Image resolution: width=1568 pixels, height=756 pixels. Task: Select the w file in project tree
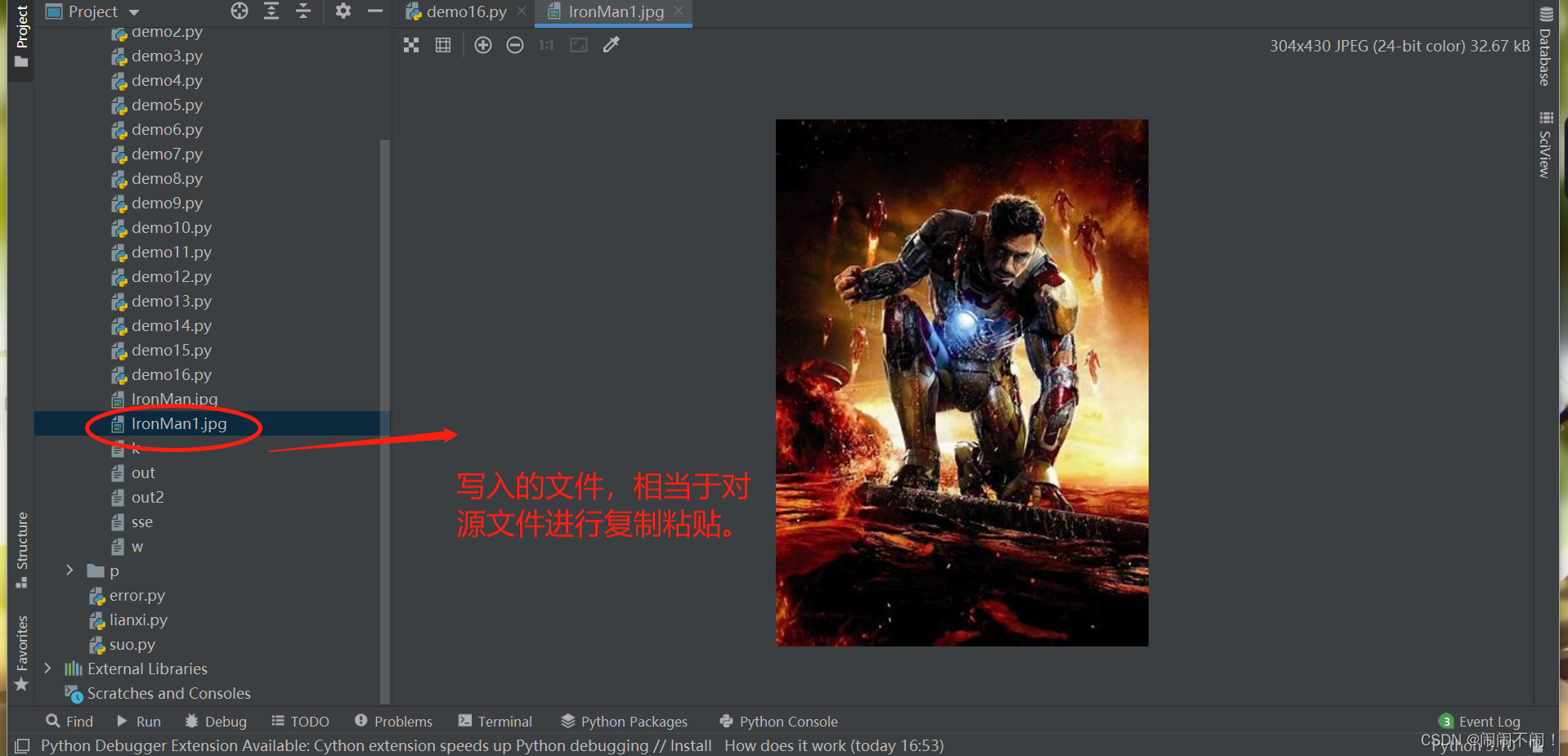[137, 546]
